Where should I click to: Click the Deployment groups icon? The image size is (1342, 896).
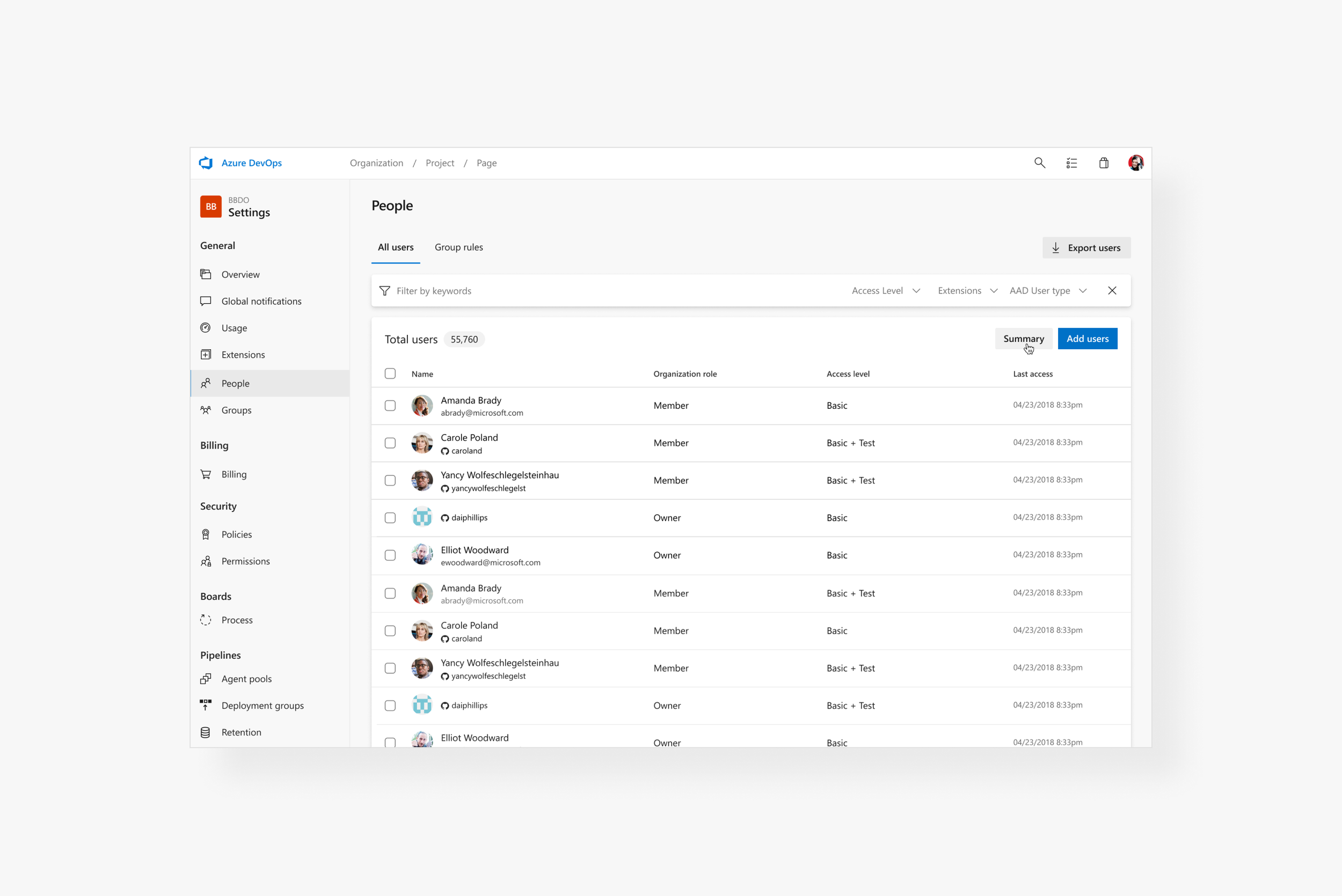[206, 705]
